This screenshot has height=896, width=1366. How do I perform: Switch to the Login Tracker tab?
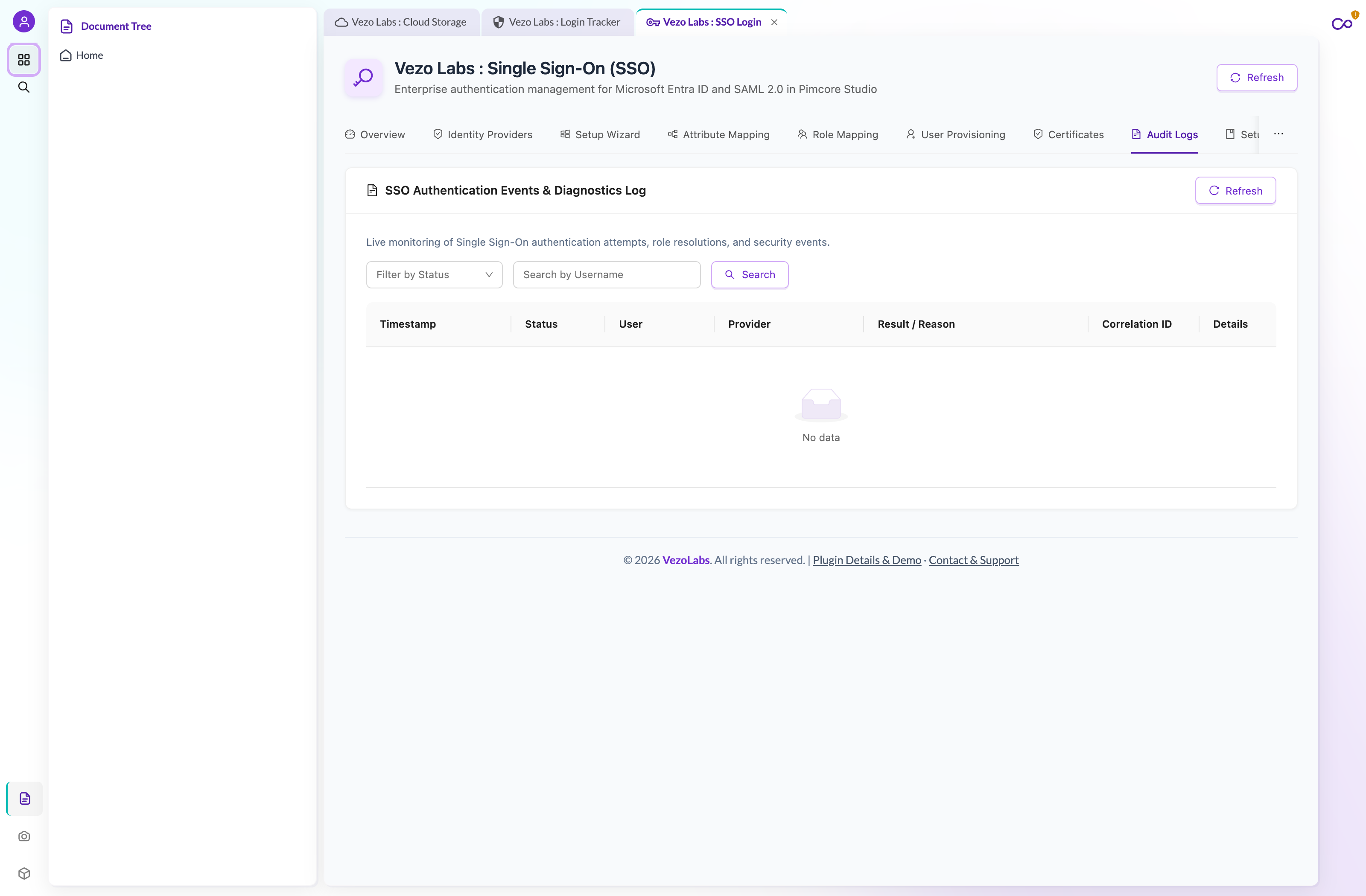(x=557, y=22)
